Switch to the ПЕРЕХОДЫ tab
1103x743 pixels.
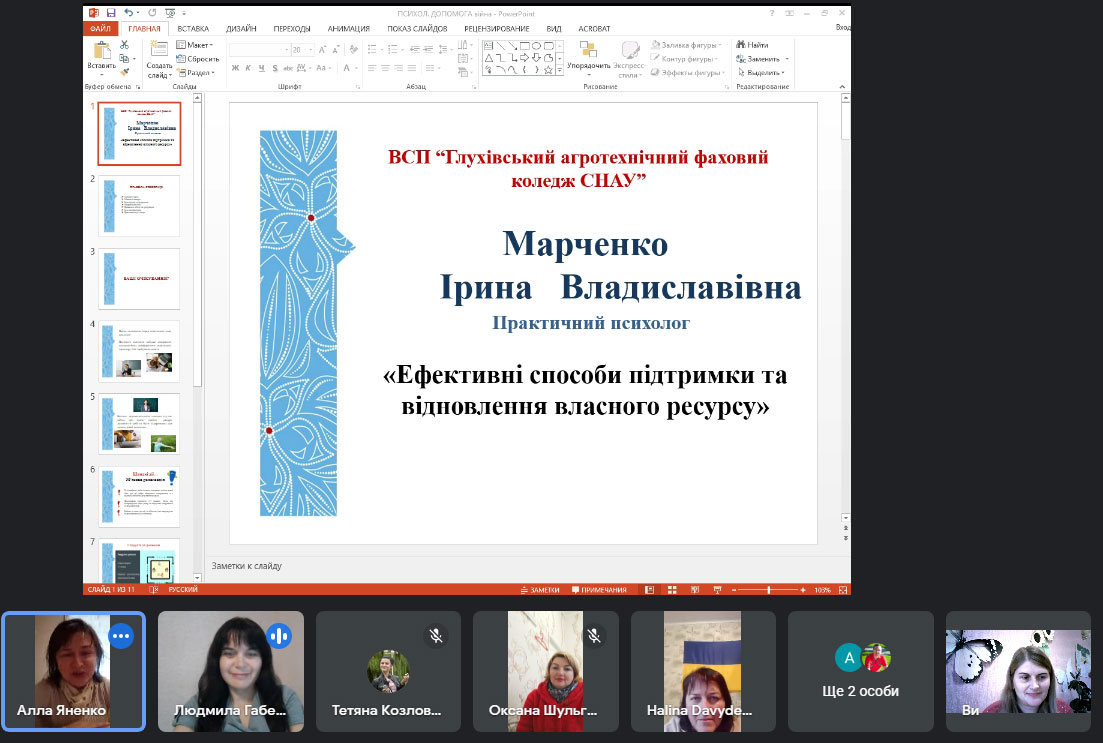[x=292, y=29]
